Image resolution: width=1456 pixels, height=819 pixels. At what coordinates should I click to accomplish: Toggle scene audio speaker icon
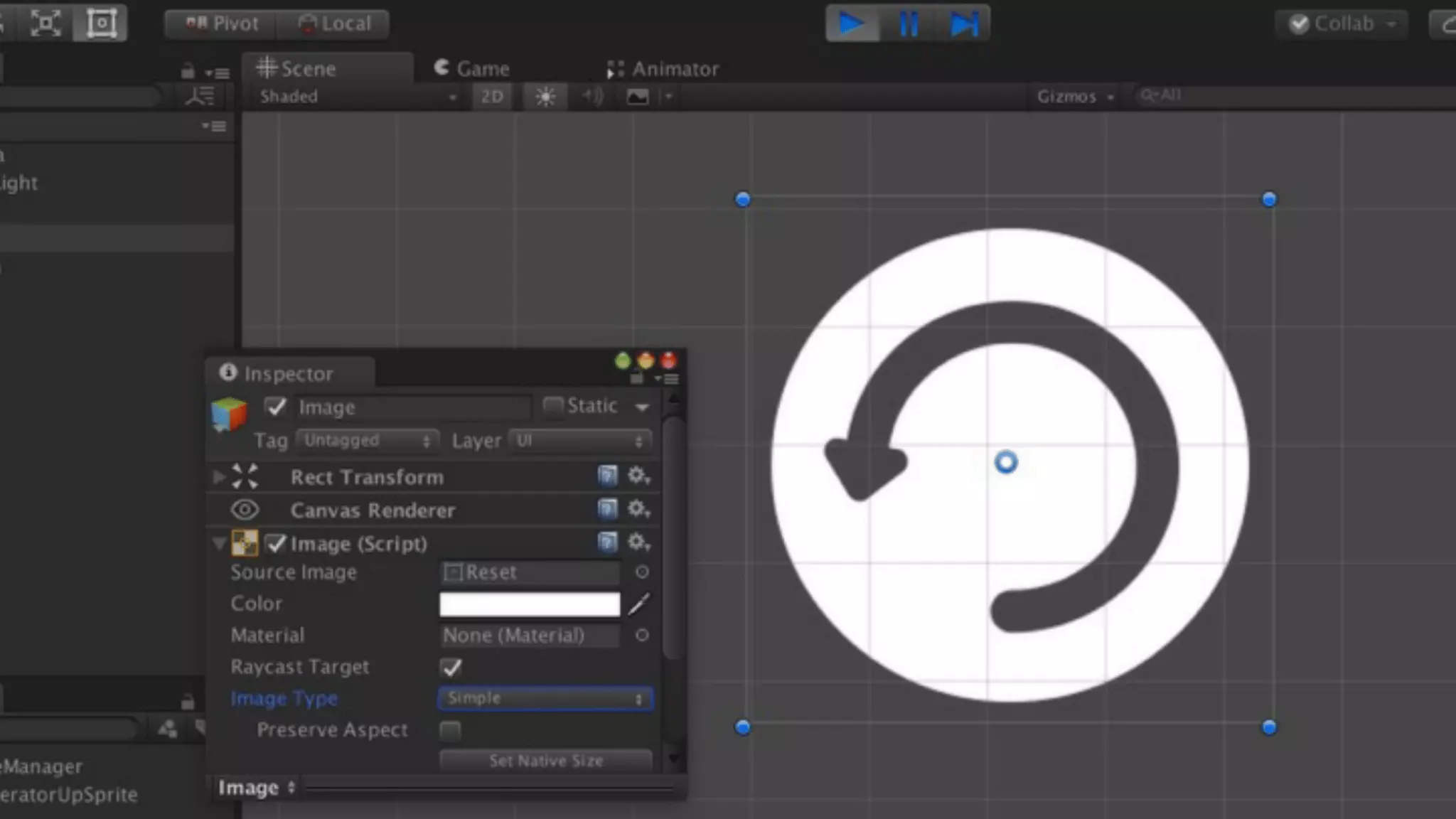pyautogui.click(x=591, y=96)
